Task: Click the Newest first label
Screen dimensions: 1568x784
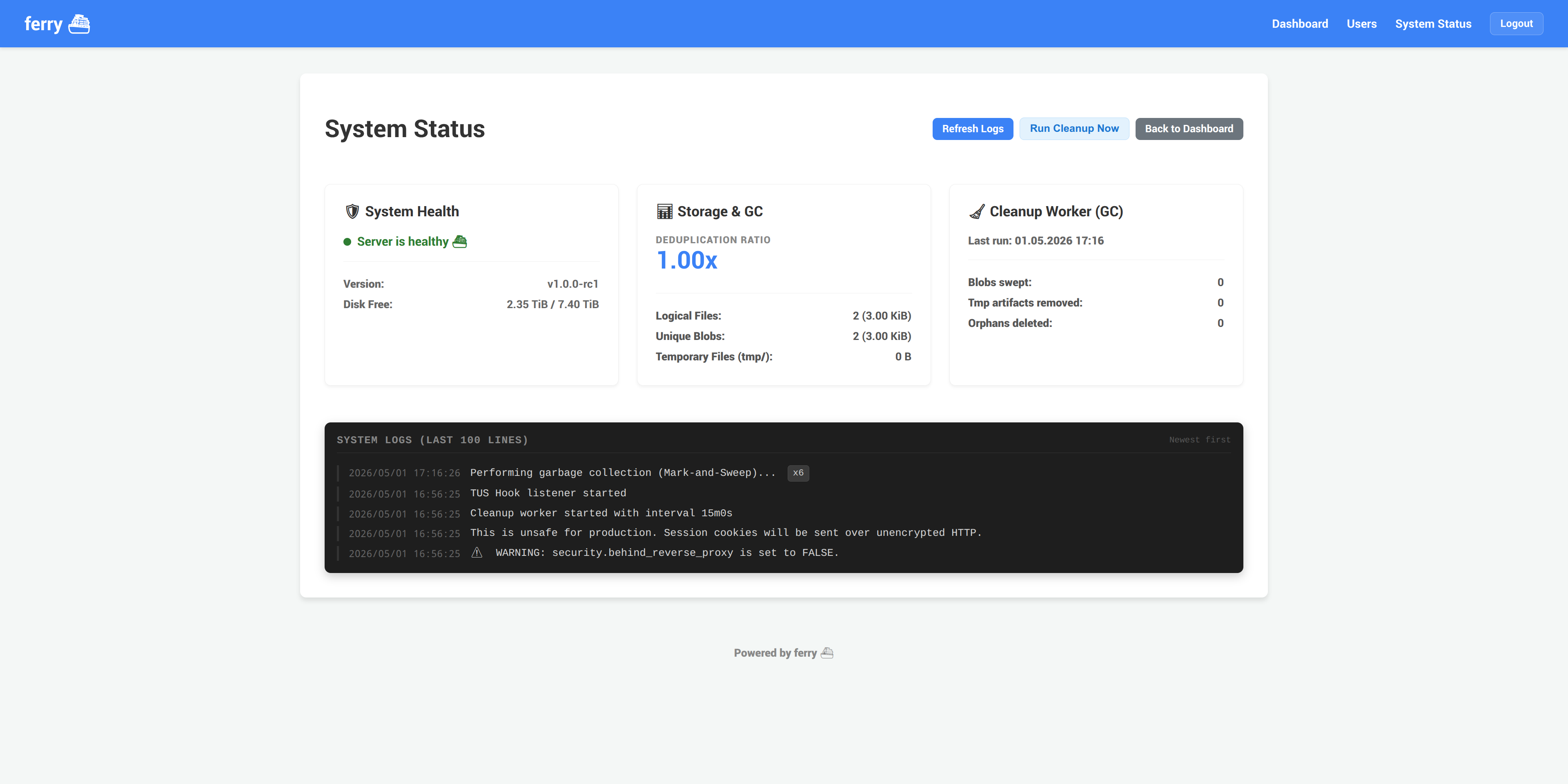Action: click(1199, 440)
